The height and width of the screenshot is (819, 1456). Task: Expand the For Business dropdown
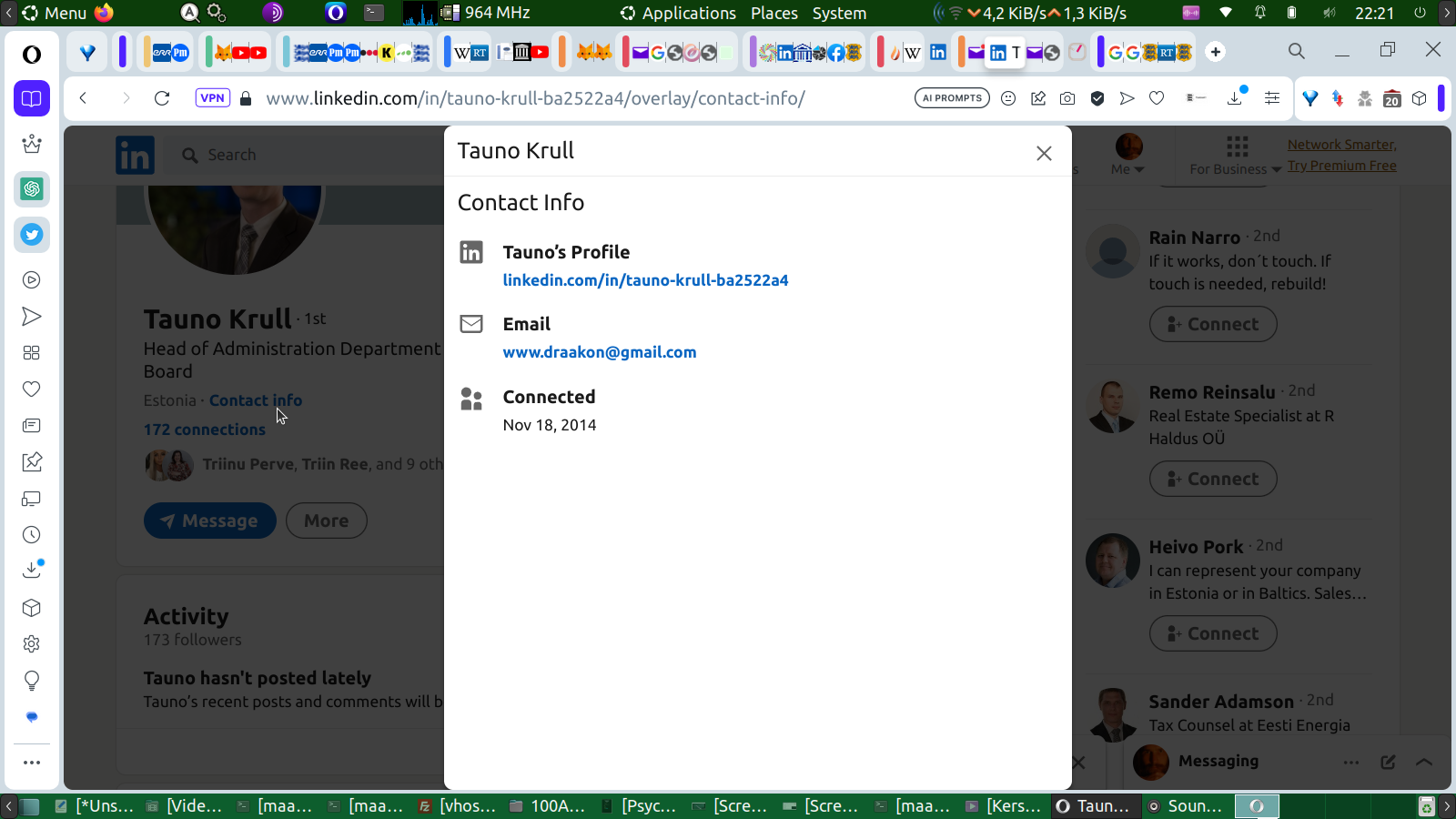pyautogui.click(x=1236, y=156)
